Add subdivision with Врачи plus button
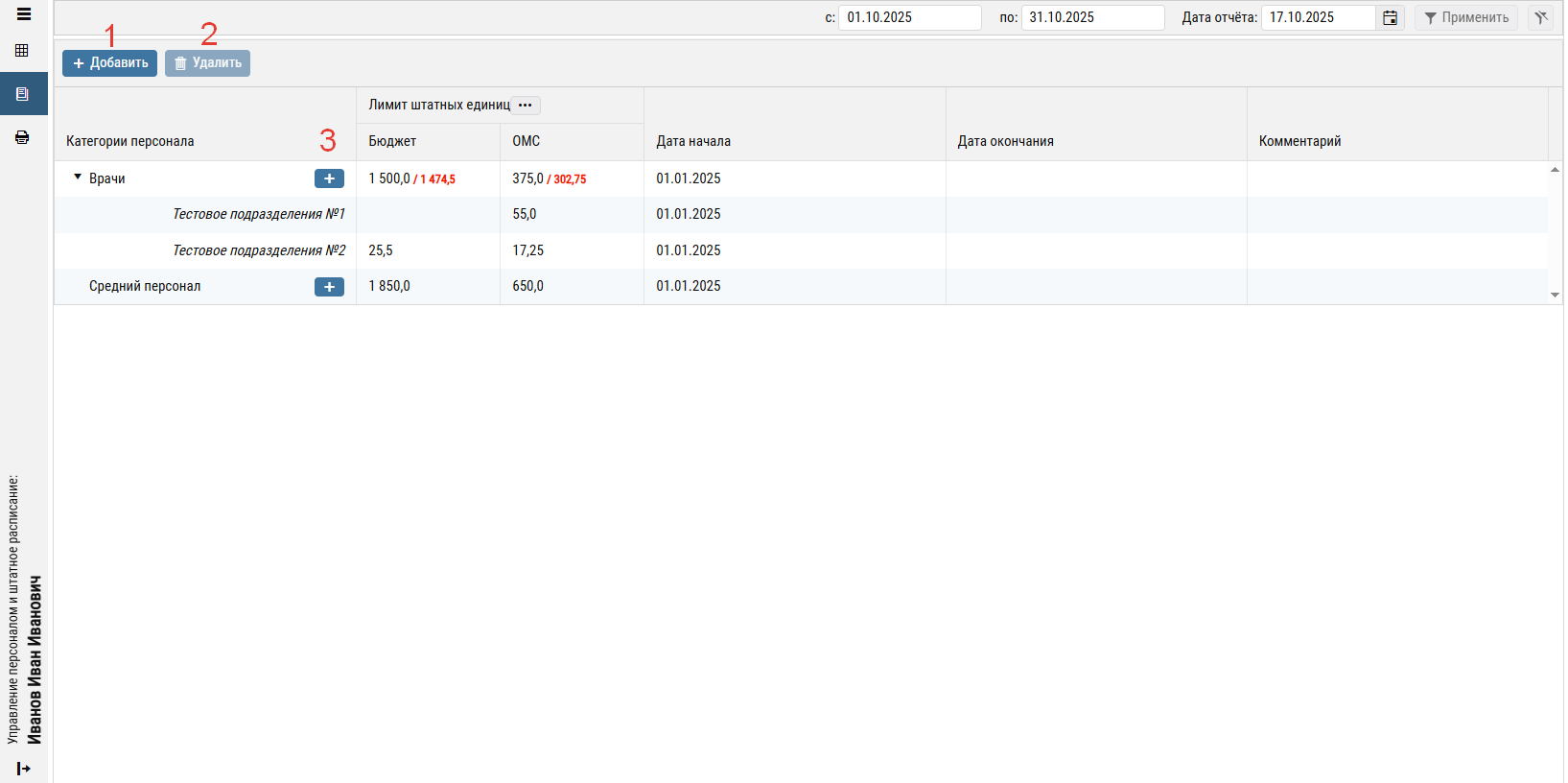This screenshot has height=783, width=1568. coord(329,178)
